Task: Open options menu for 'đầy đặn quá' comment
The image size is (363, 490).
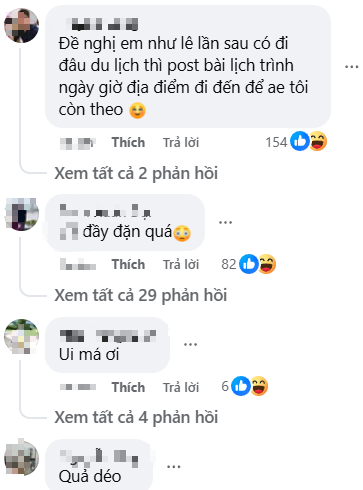Action: (x=225, y=222)
